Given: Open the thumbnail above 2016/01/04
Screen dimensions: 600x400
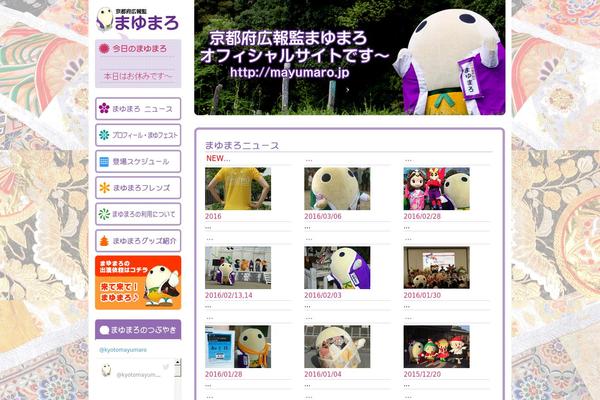Looking at the screenshot, I should click(x=337, y=347).
